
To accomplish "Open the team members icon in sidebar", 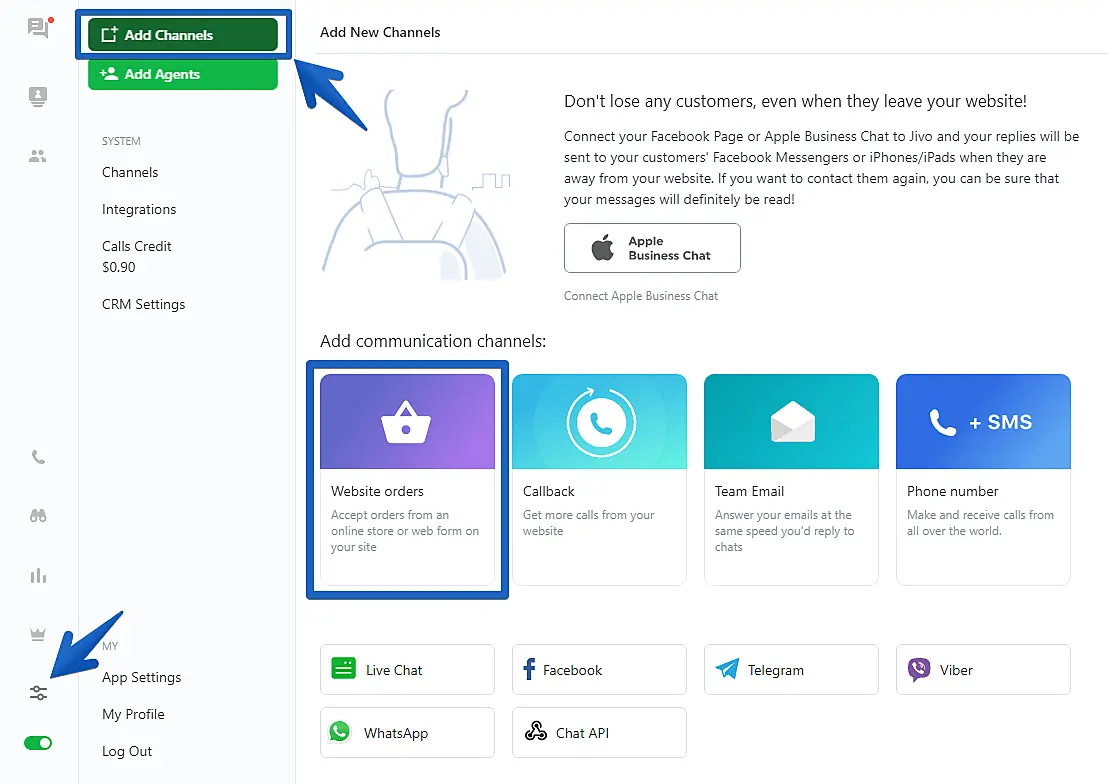I will click(38, 156).
